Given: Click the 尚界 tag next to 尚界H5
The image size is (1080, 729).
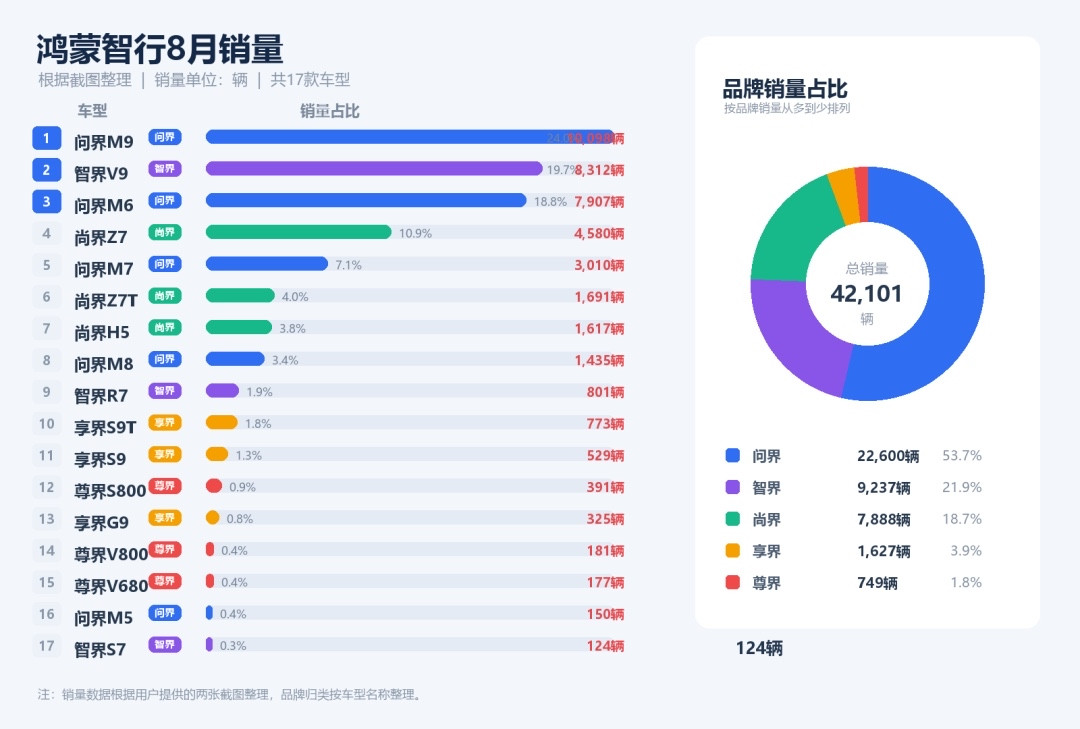Looking at the screenshot, I should coord(165,327).
